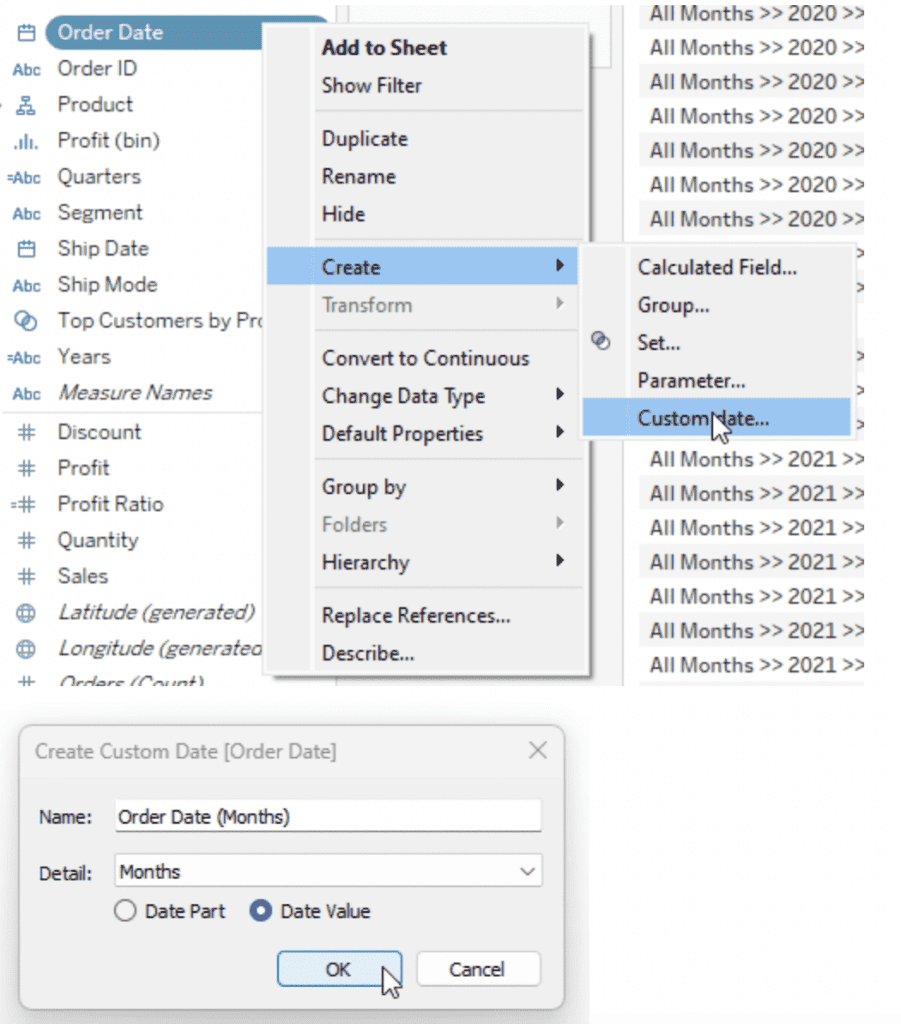
Task: Choose Custom Date from Create submenu
Action: tap(703, 419)
